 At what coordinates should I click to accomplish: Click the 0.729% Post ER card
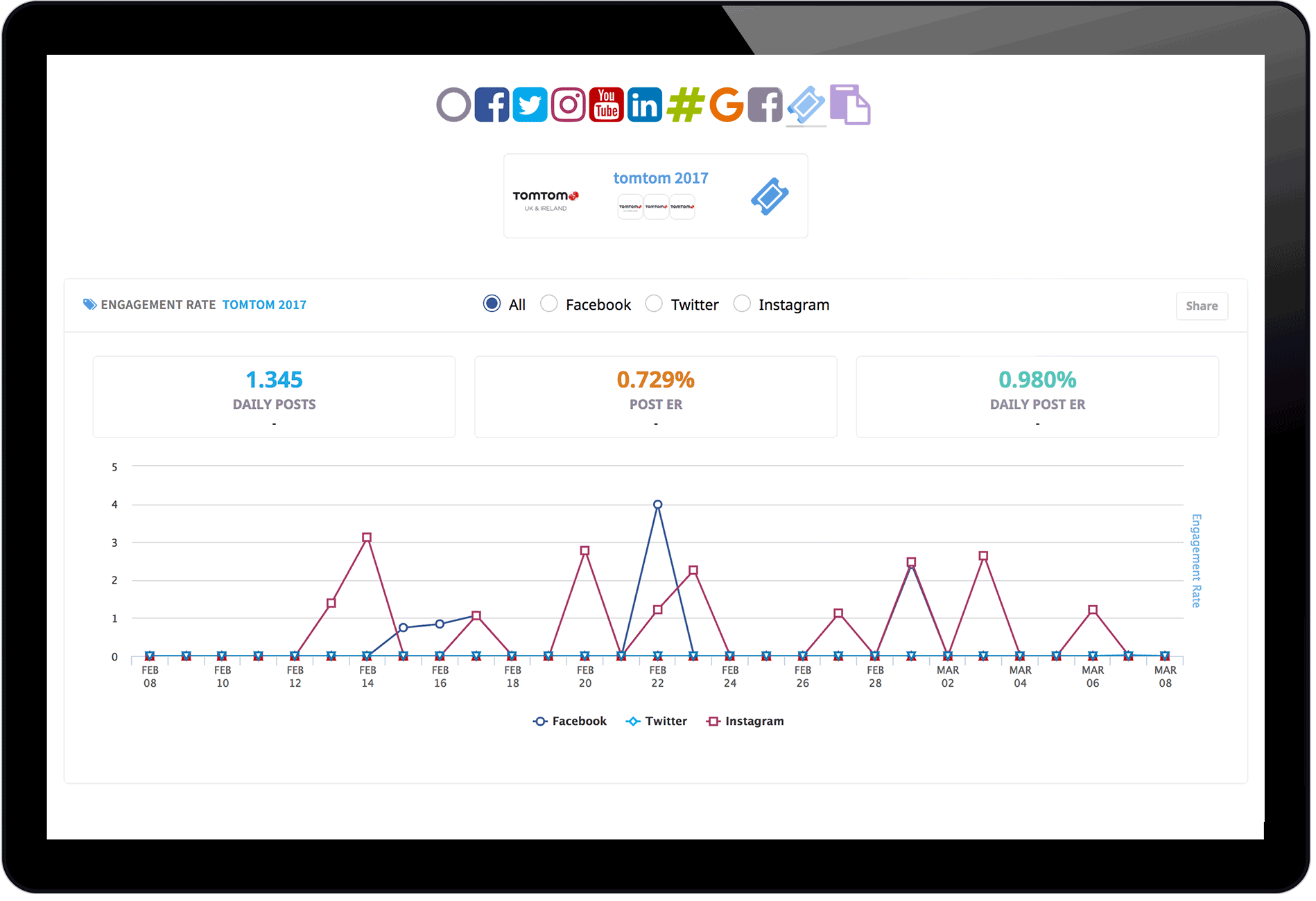(x=656, y=396)
